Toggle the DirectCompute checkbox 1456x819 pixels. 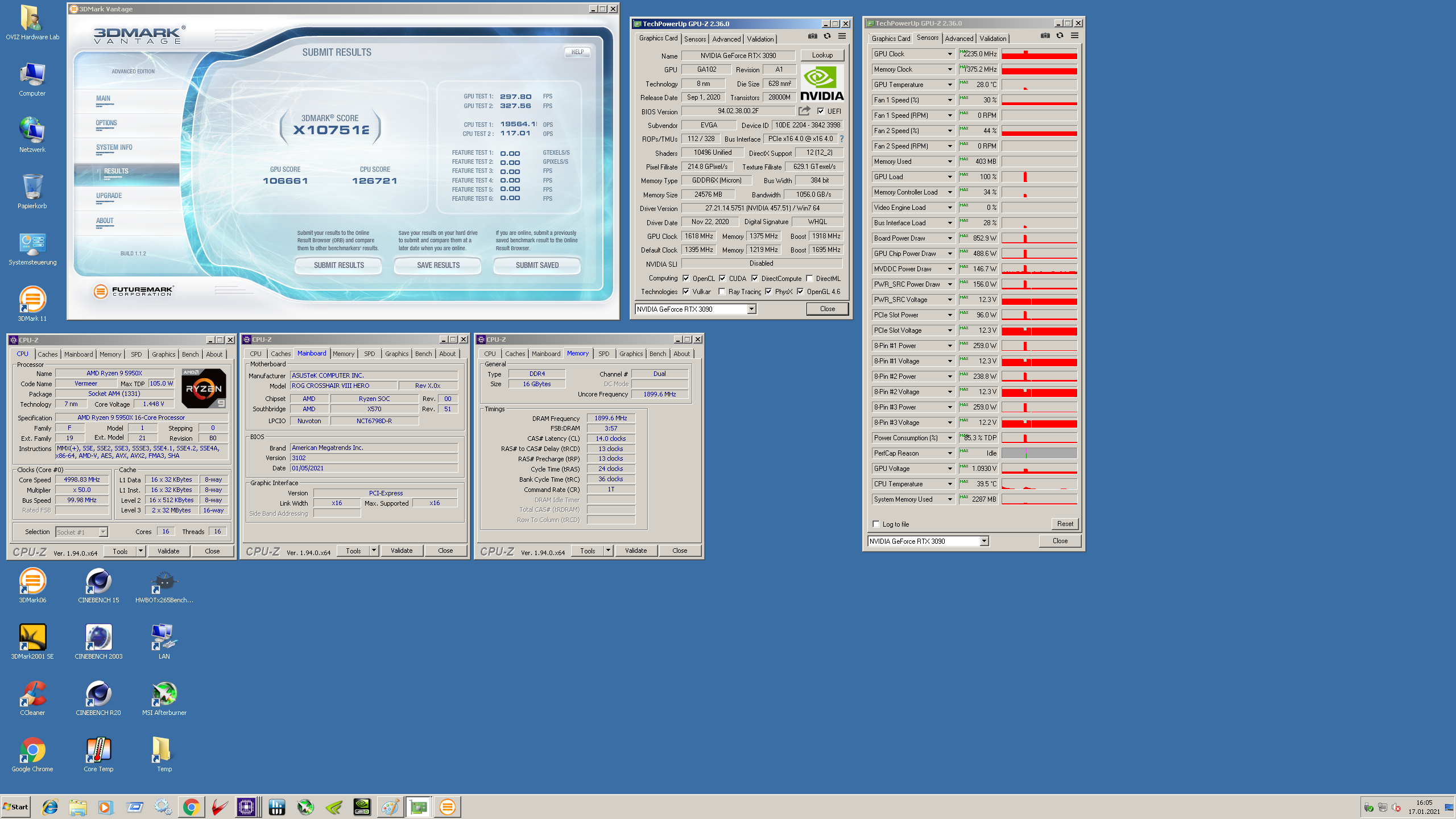tap(755, 278)
